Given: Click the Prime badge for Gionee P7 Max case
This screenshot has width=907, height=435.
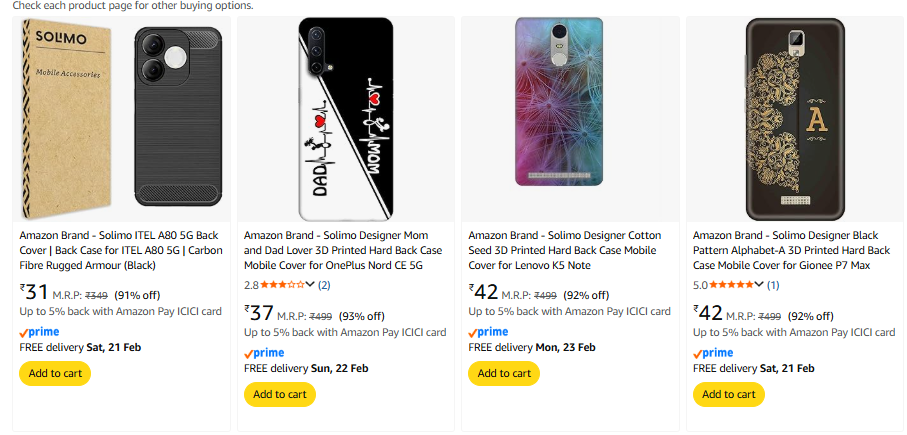Looking at the screenshot, I should [713, 352].
